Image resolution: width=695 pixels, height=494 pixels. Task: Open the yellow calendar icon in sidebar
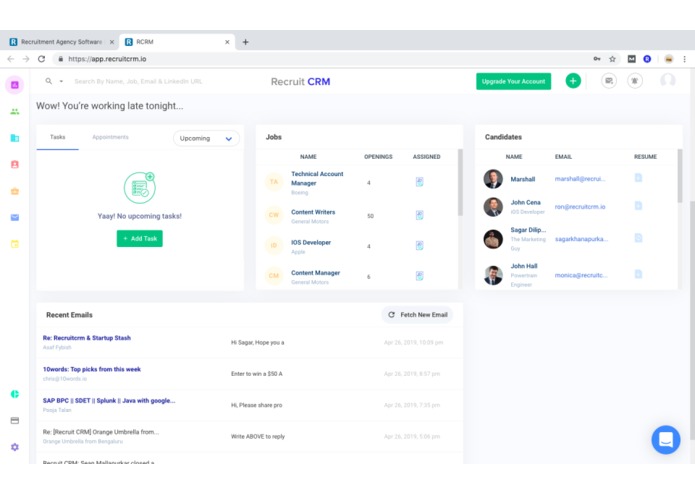(15, 244)
